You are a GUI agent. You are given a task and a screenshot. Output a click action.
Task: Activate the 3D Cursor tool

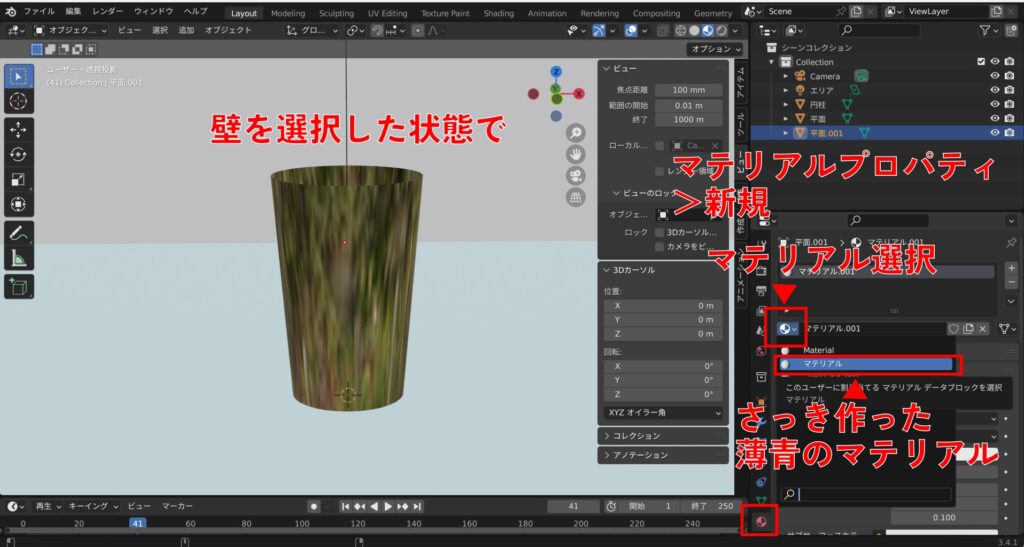coord(19,101)
